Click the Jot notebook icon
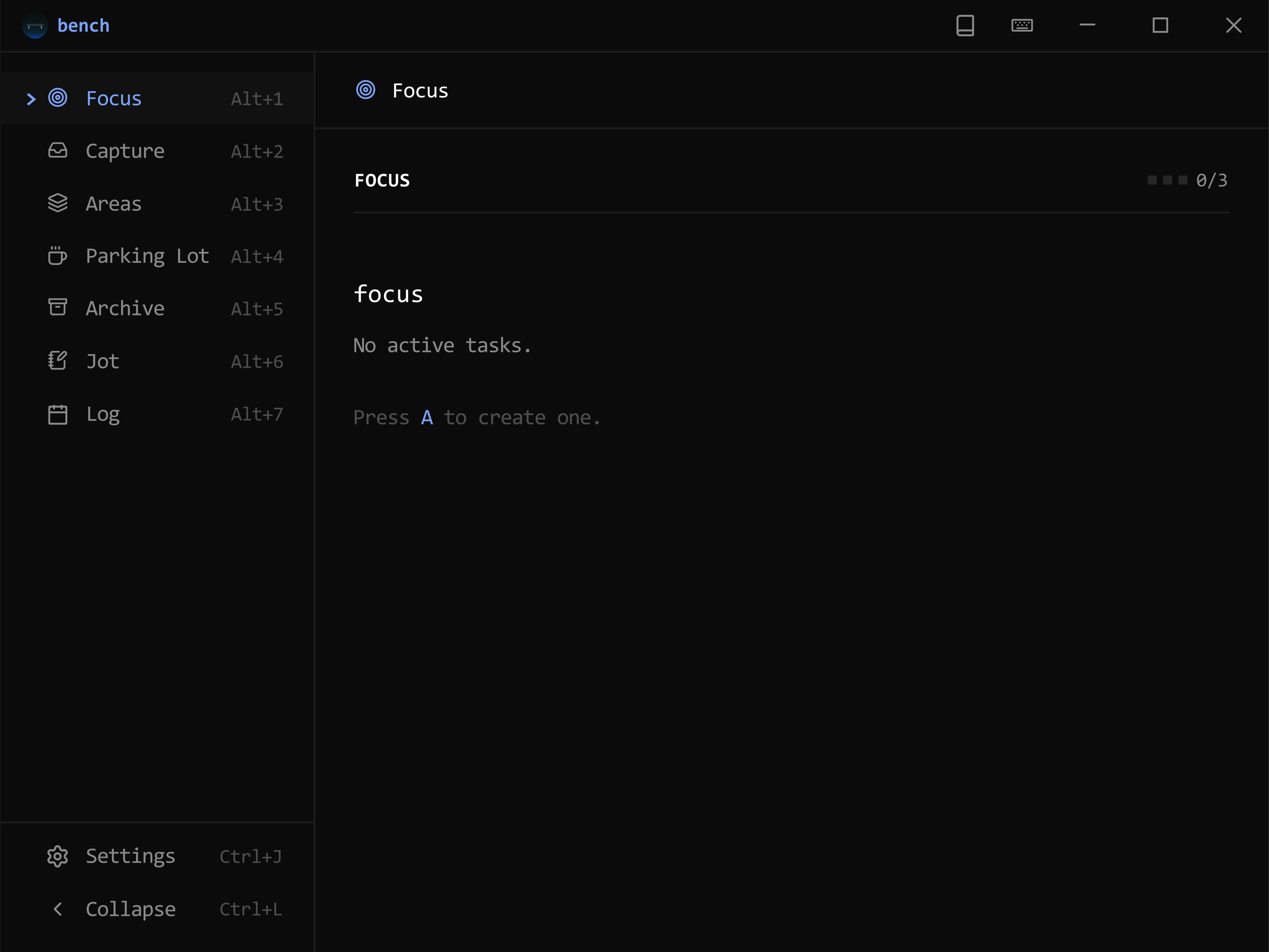1269x952 pixels. point(58,361)
